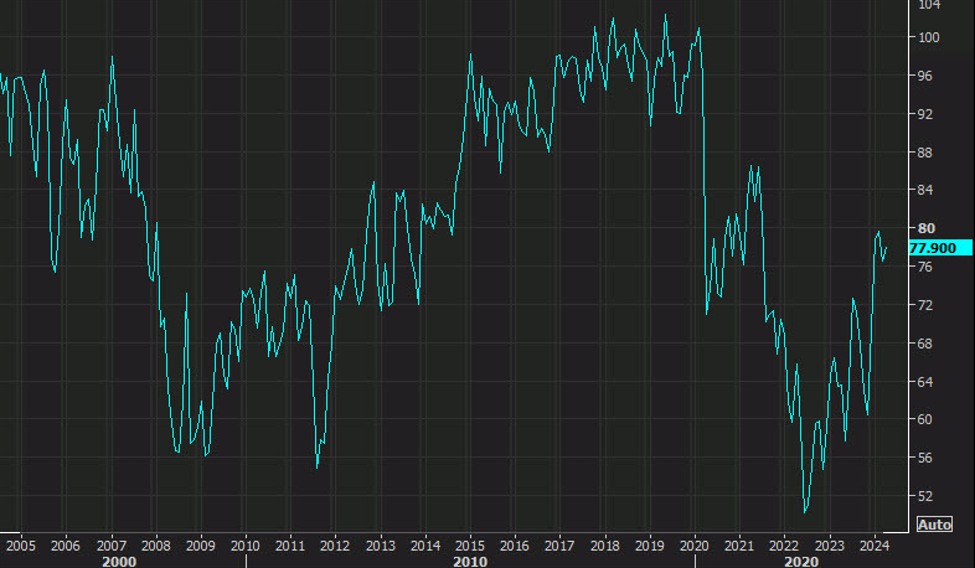Click the 84 value on price axis
The height and width of the screenshot is (568, 975).
tap(925, 190)
